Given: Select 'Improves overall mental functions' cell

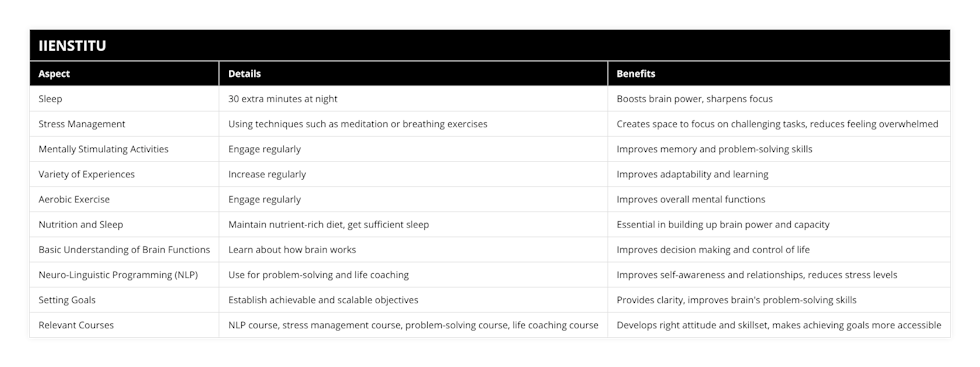Looking at the screenshot, I should coord(779,199).
